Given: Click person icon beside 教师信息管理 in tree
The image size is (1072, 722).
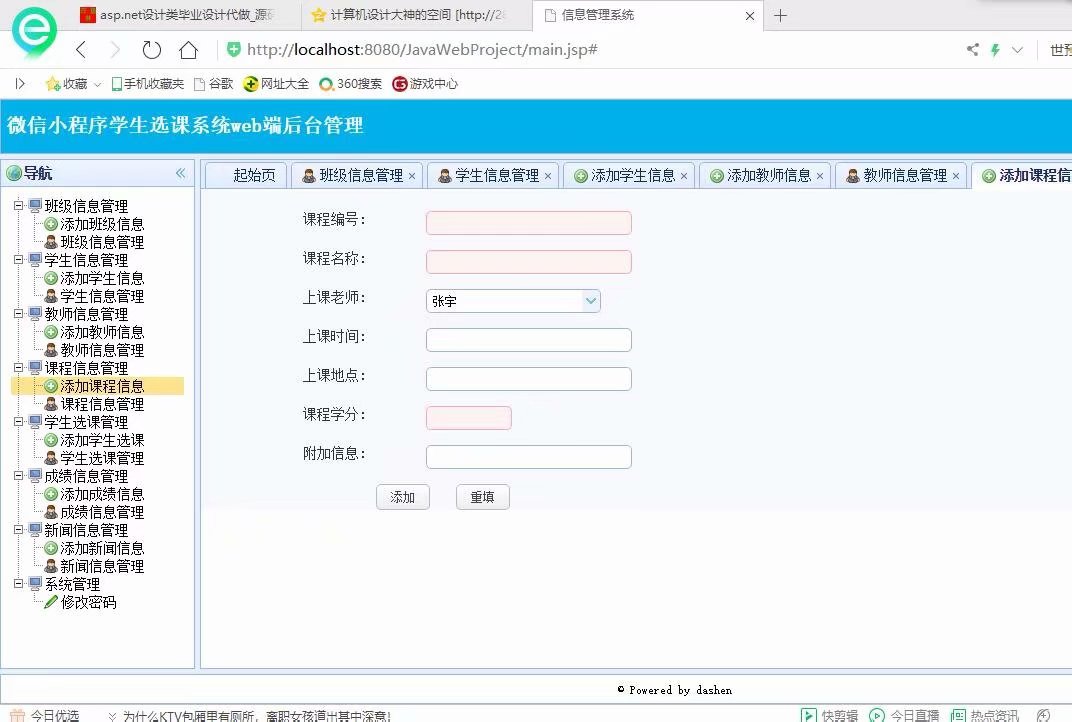Looking at the screenshot, I should 51,350.
